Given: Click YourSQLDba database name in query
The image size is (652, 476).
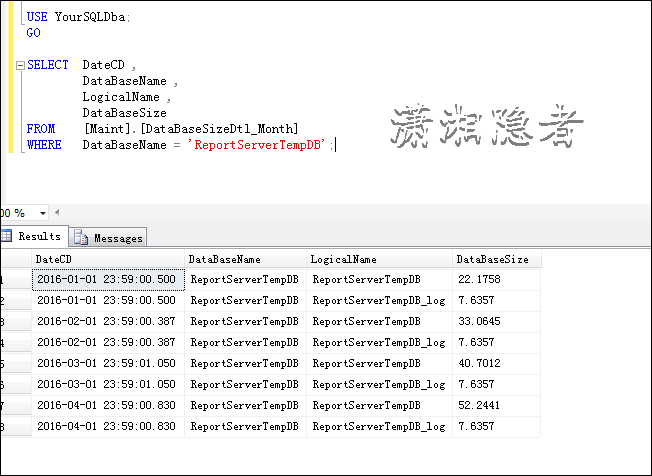Looking at the screenshot, I should (90, 17).
